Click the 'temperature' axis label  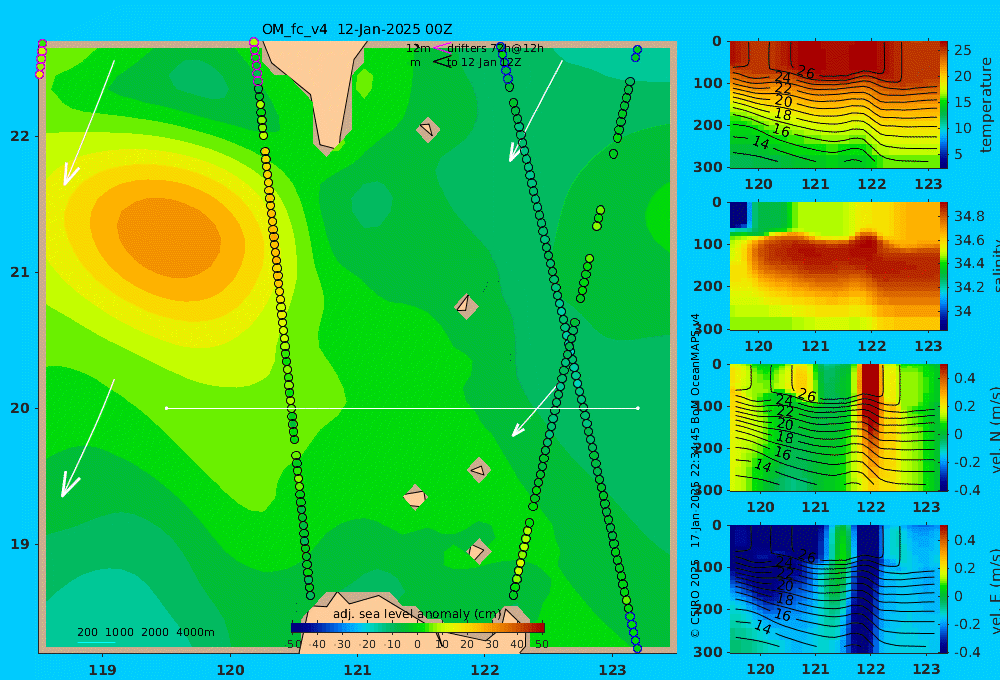click(986, 105)
